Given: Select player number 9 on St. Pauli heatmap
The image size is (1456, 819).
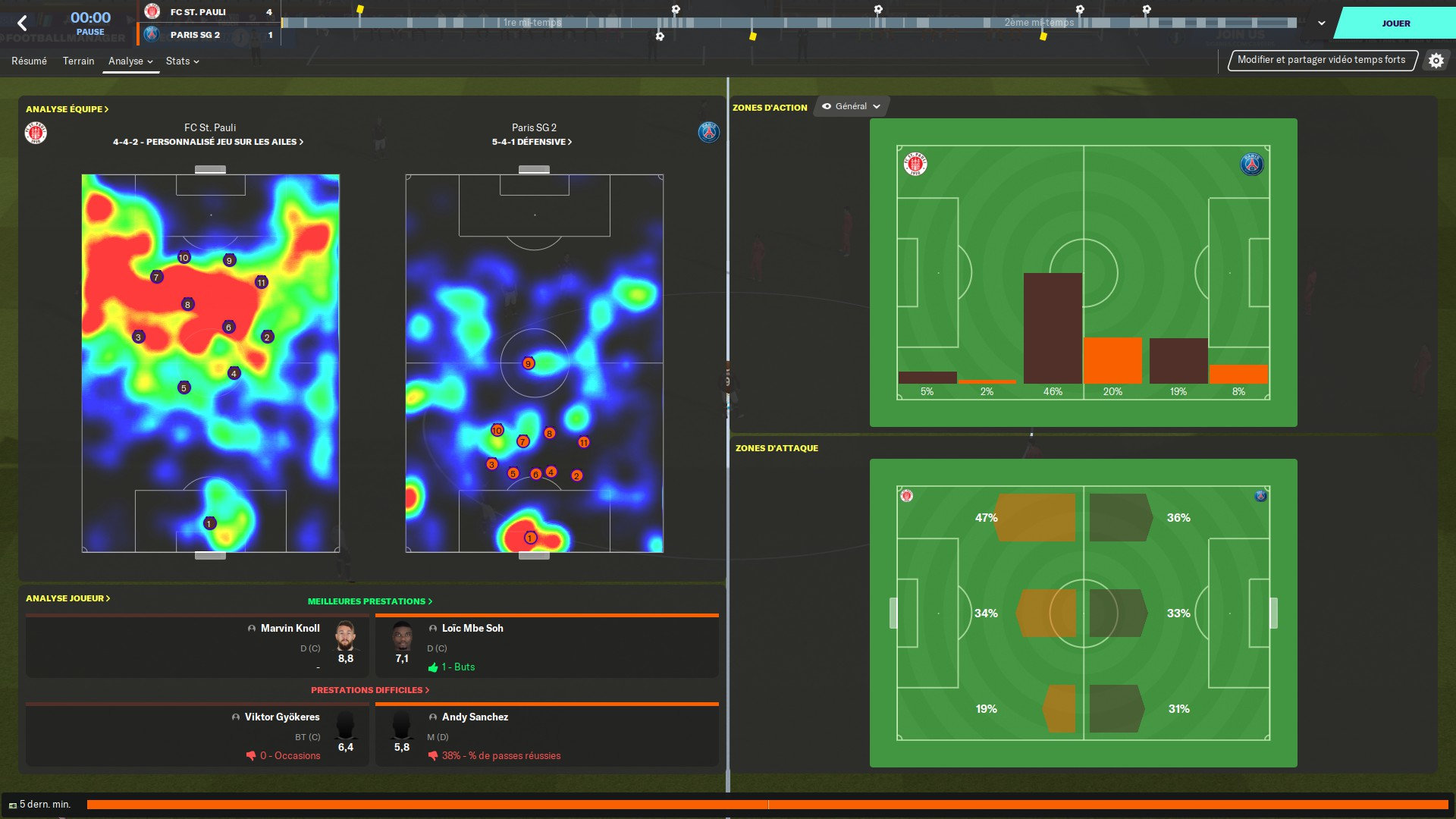Looking at the screenshot, I should click(229, 261).
